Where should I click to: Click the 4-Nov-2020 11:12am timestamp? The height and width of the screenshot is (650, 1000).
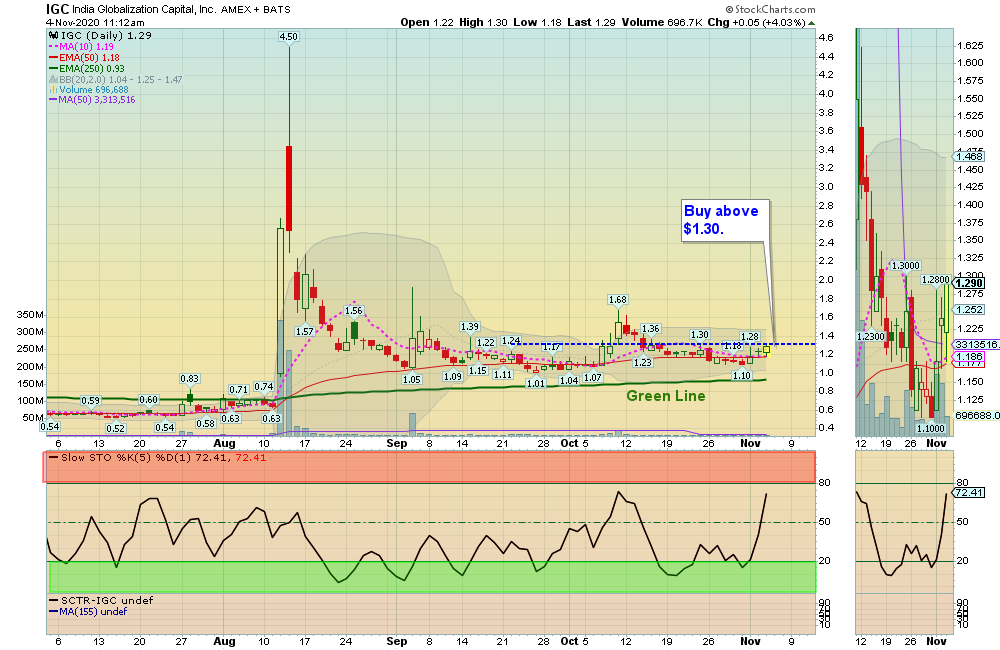click(95, 22)
